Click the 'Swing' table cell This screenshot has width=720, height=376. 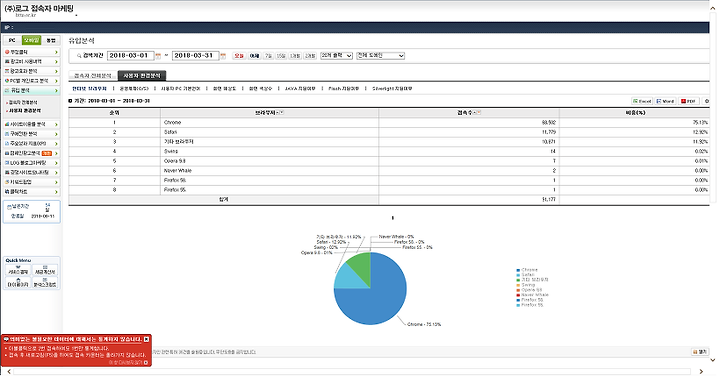coord(171,152)
